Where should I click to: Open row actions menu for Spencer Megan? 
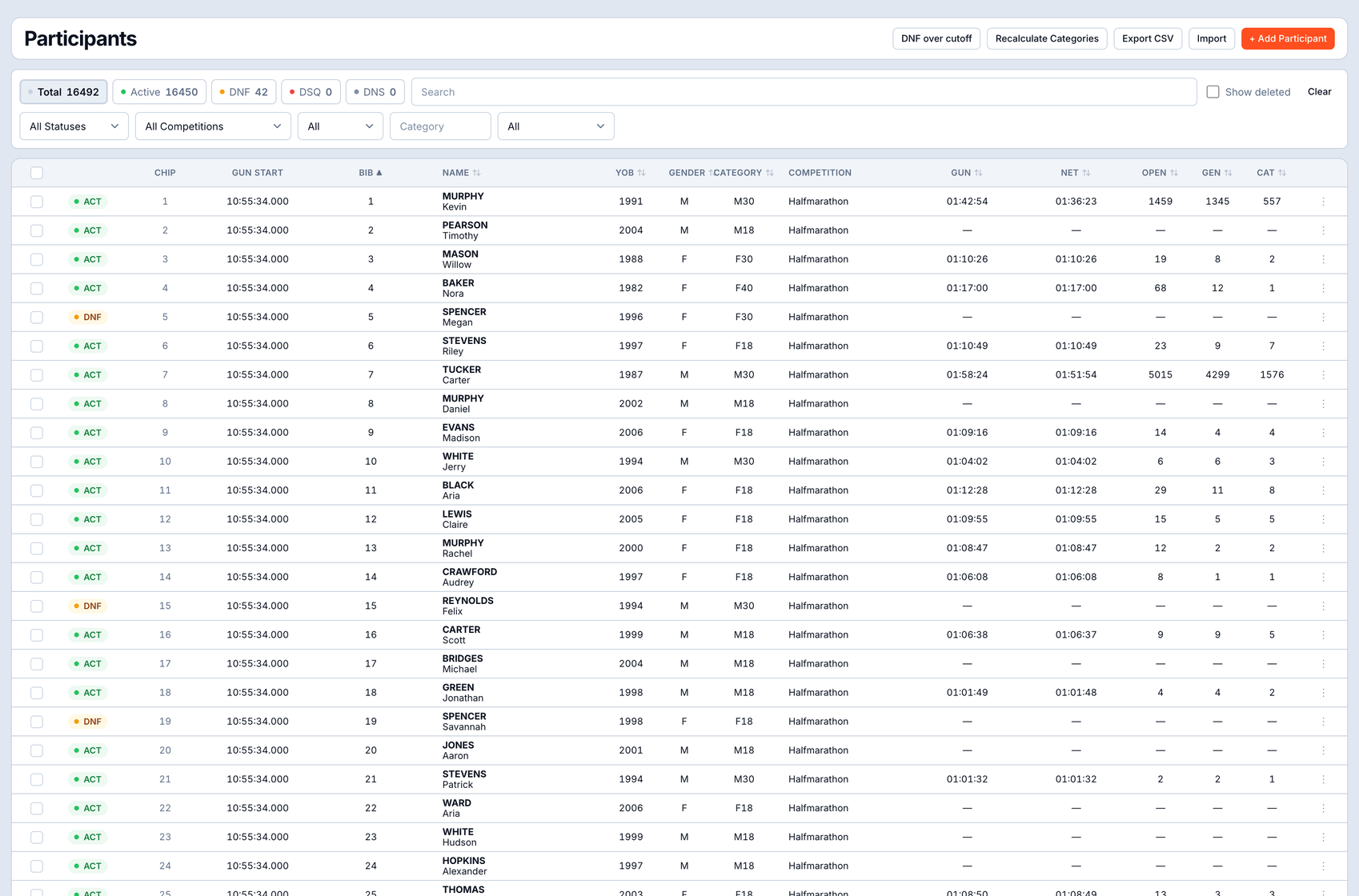(x=1323, y=317)
